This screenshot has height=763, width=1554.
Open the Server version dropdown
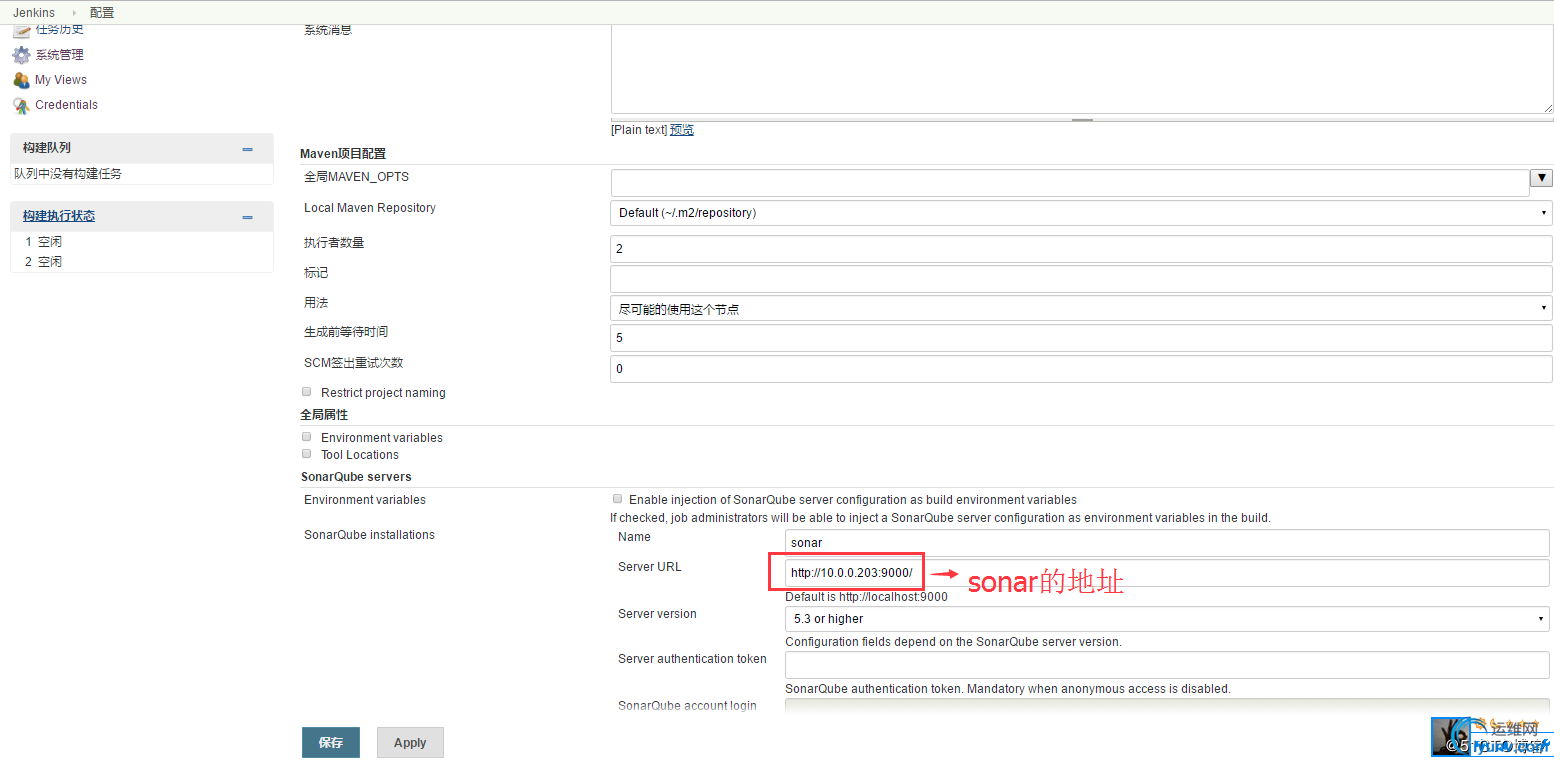[x=1167, y=619]
